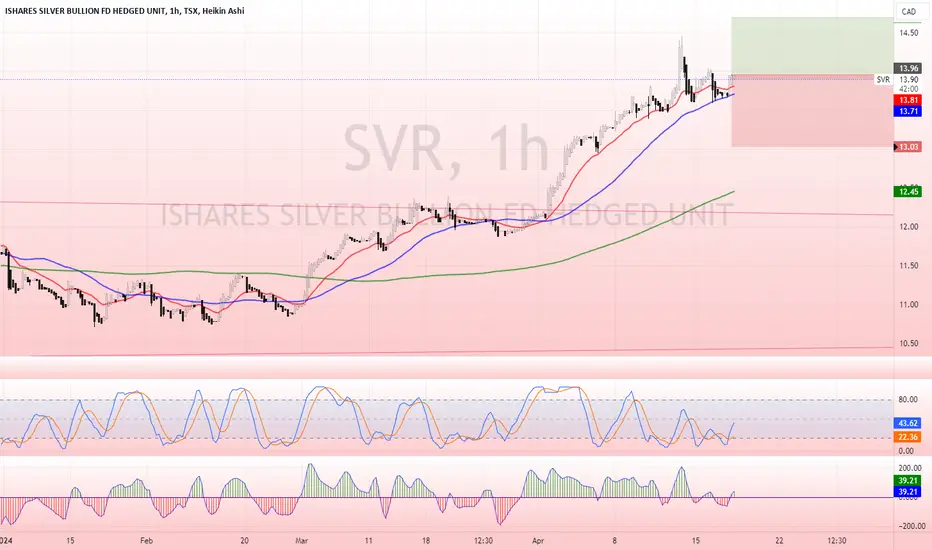Image resolution: width=932 pixels, height=550 pixels.
Task: Select the 13.03 stop level label
Action: pos(908,147)
